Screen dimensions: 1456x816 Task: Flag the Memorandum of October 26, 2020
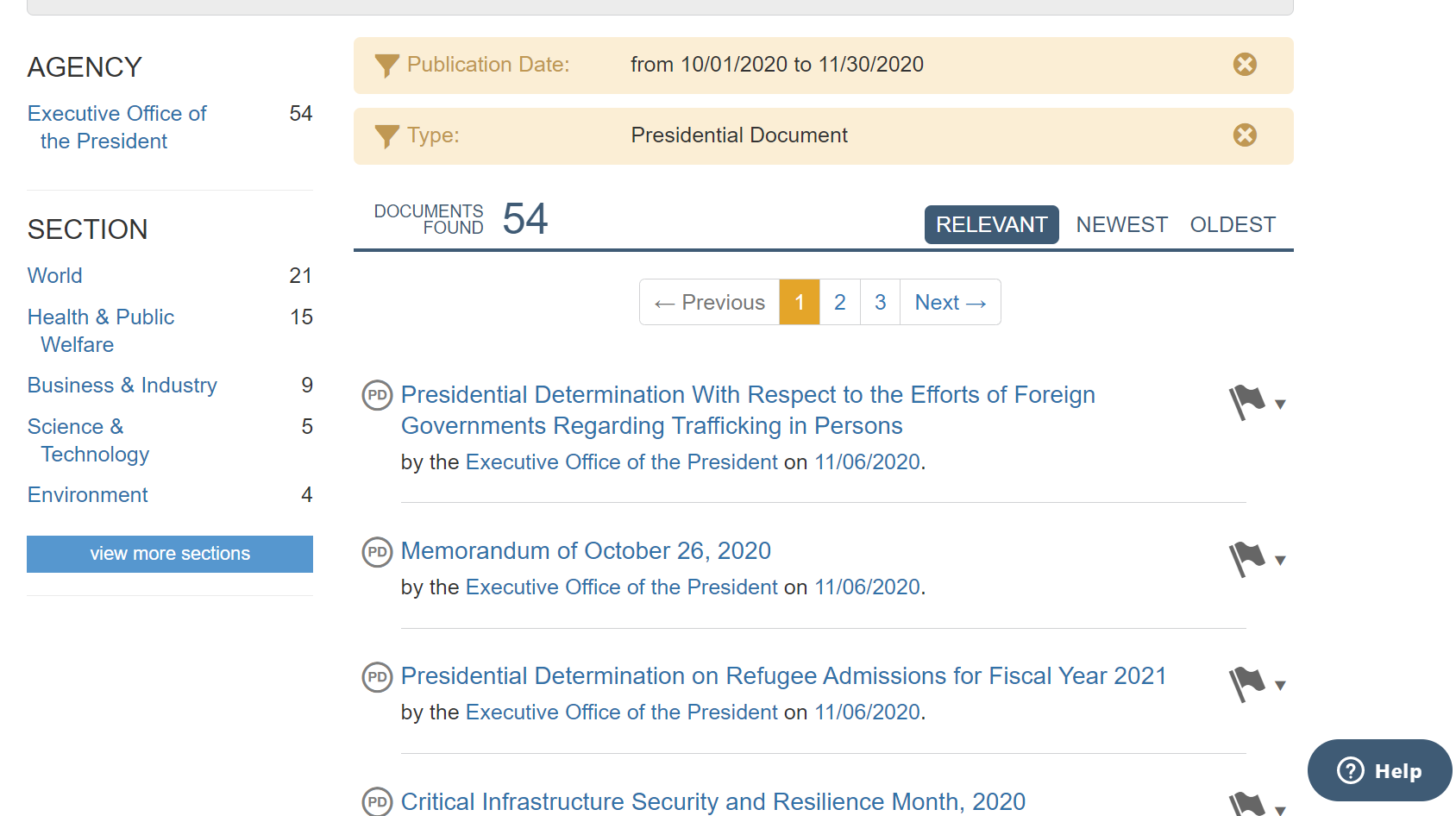click(x=1247, y=559)
